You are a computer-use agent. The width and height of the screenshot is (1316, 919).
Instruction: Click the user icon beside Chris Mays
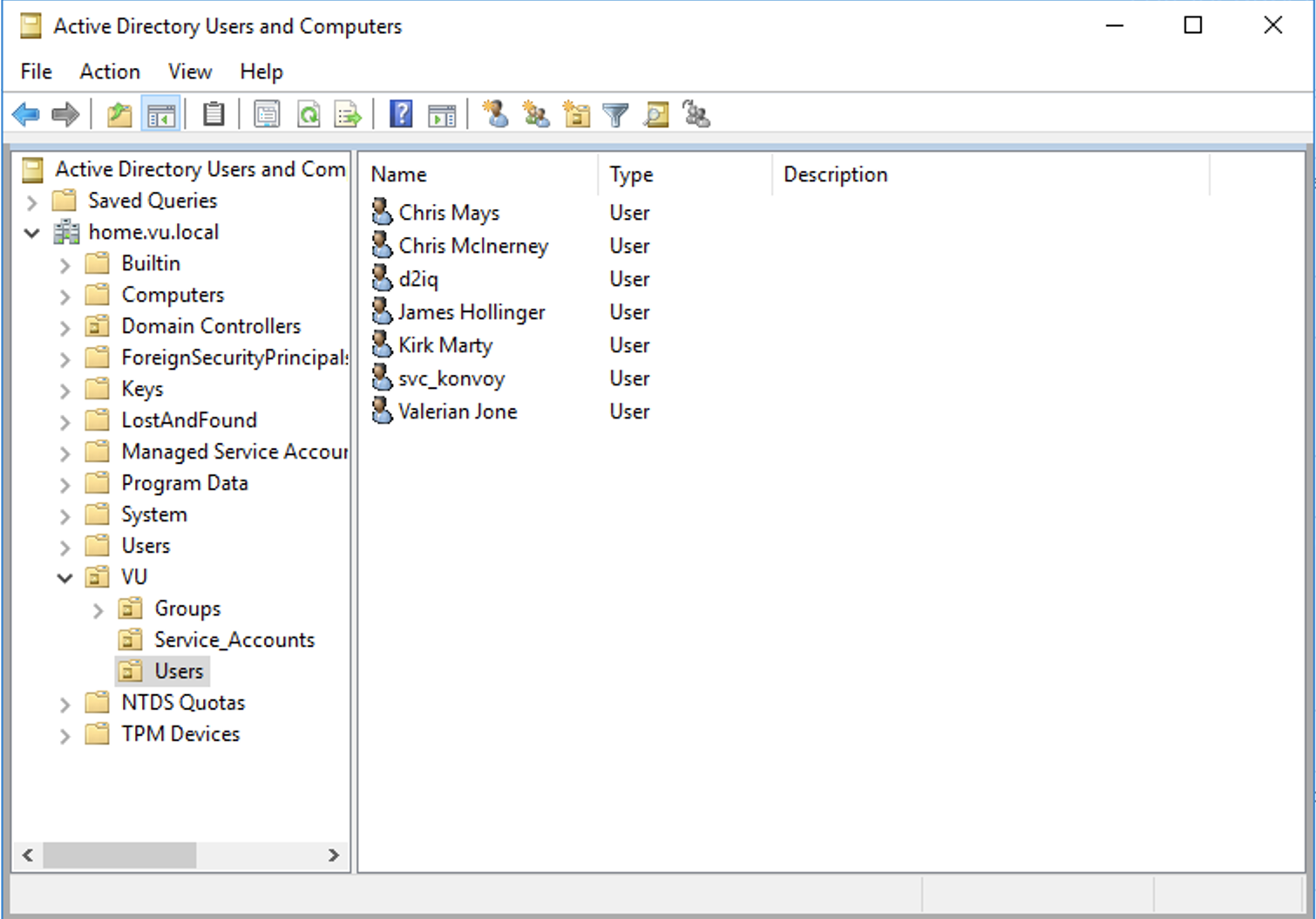coord(382,211)
